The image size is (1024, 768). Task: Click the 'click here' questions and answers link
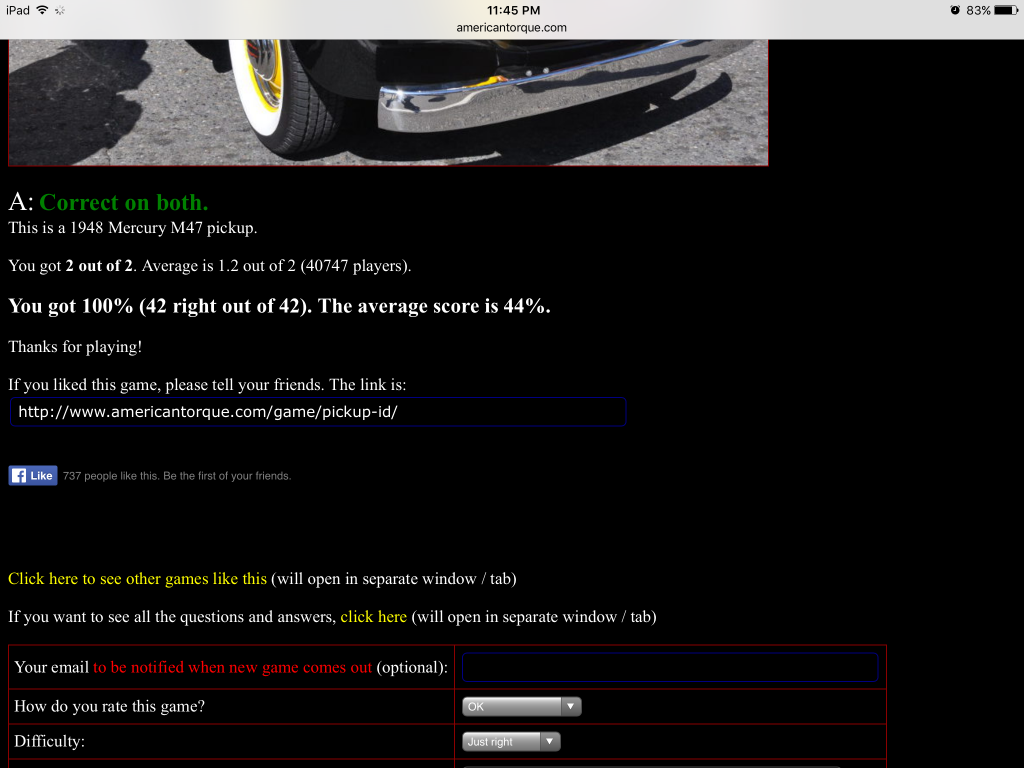point(373,617)
